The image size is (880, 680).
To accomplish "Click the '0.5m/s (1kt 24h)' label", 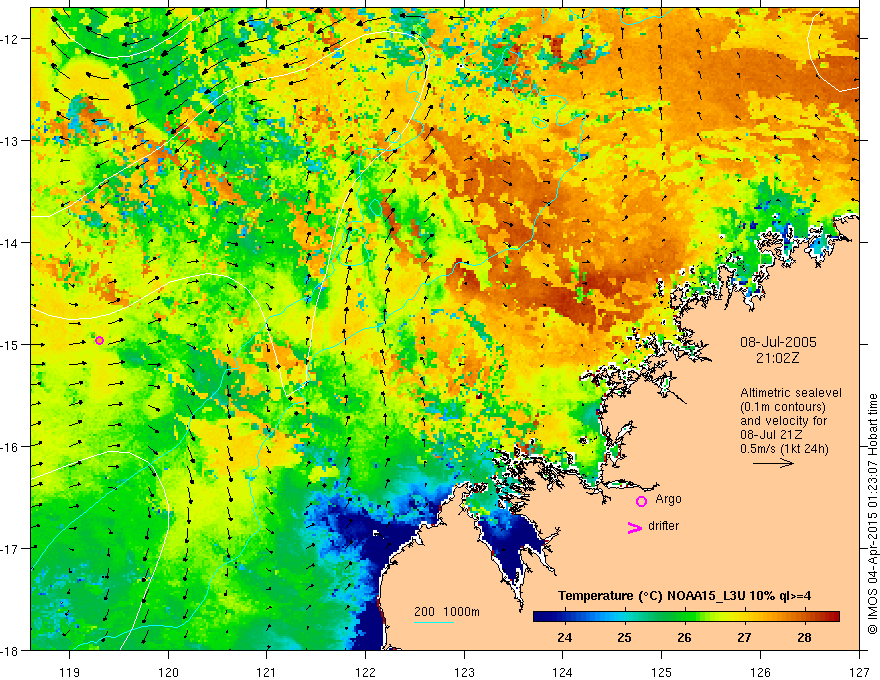I will click(x=785, y=449).
